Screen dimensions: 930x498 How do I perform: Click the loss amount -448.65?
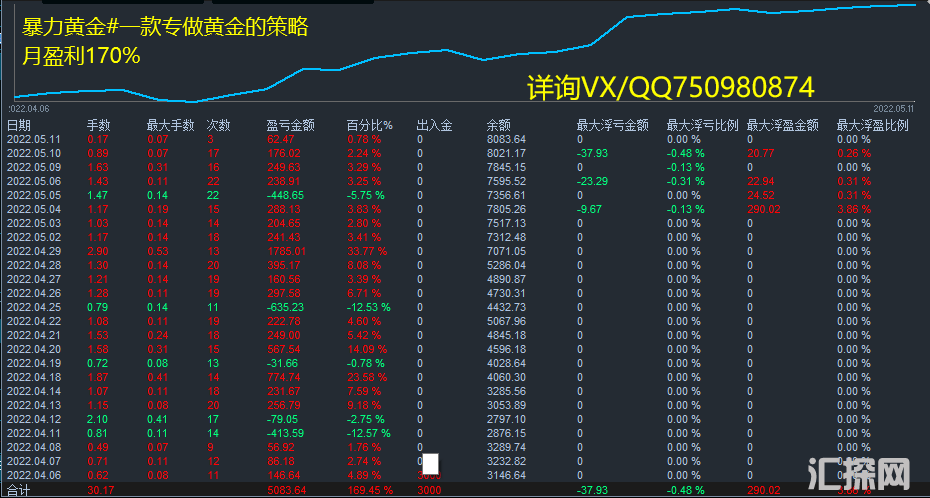(285, 195)
